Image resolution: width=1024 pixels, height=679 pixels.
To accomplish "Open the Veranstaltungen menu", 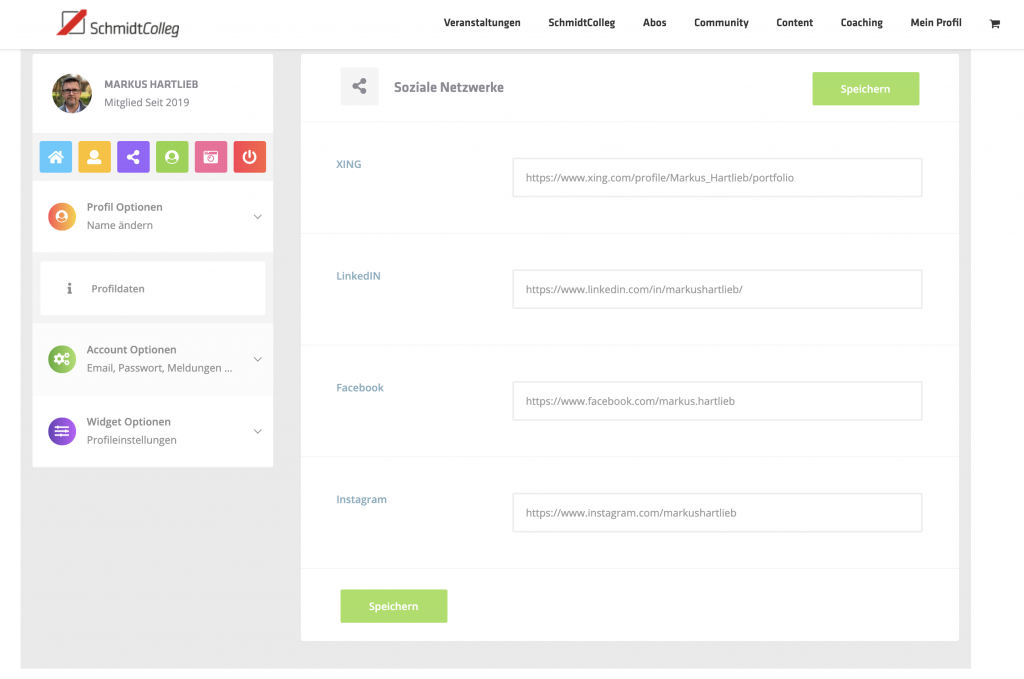I will click(482, 23).
